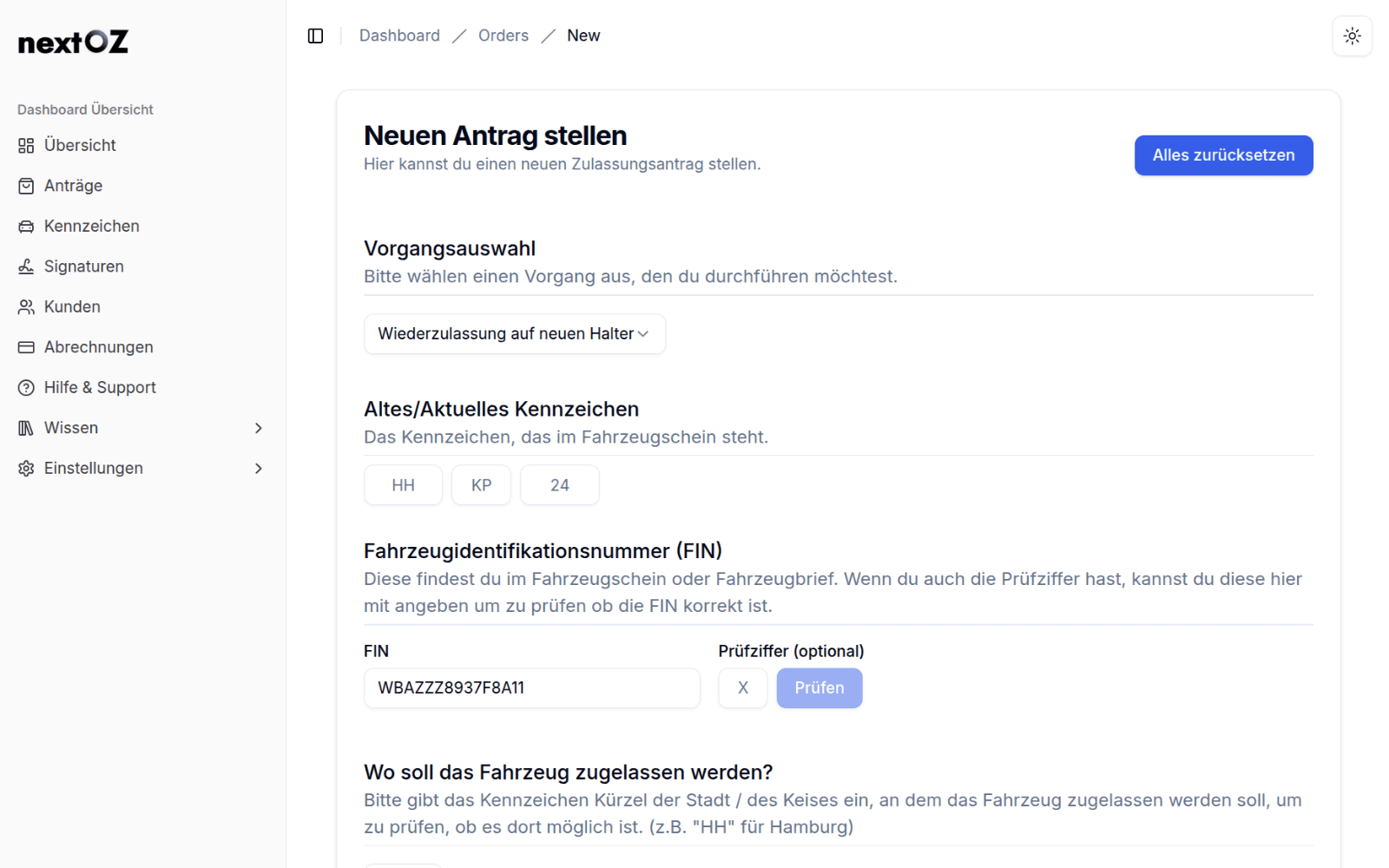Expand the Wissen submenu chevron
The height and width of the screenshot is (868, 1389).
[258, 428]
